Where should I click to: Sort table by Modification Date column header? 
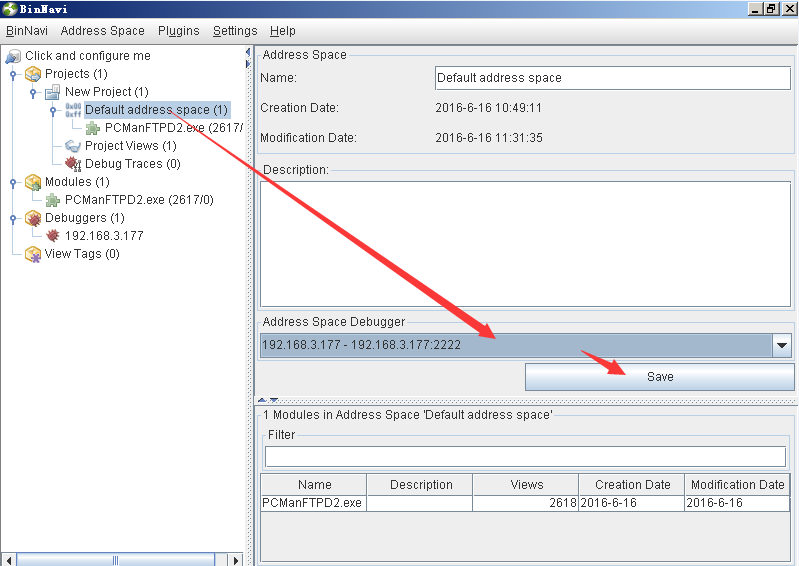[737, 484]
